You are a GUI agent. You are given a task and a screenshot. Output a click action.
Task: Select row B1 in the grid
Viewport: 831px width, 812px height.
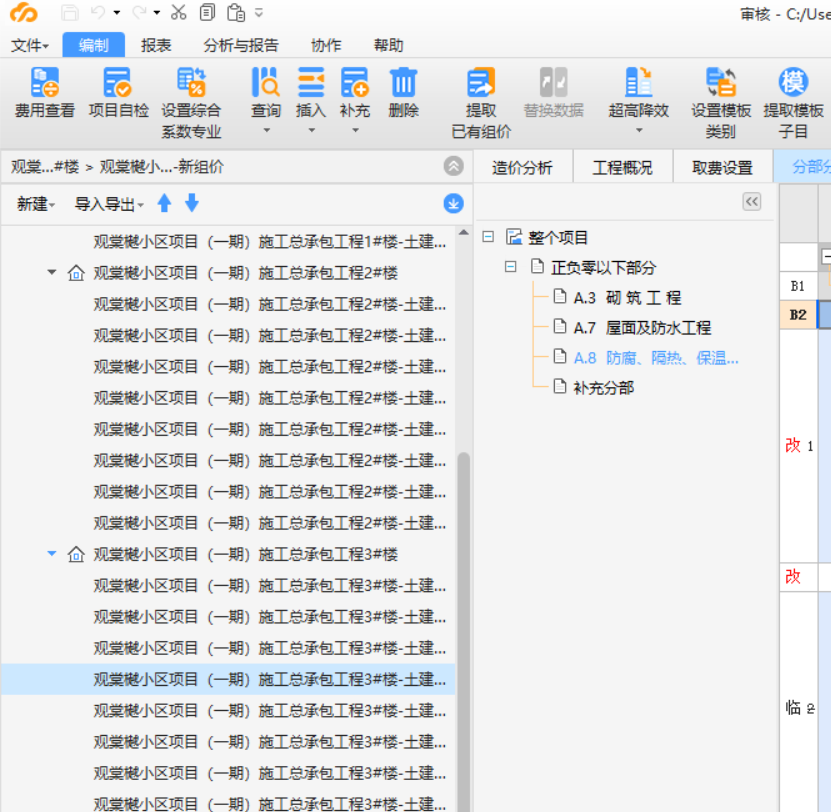[x=798, y=286]
